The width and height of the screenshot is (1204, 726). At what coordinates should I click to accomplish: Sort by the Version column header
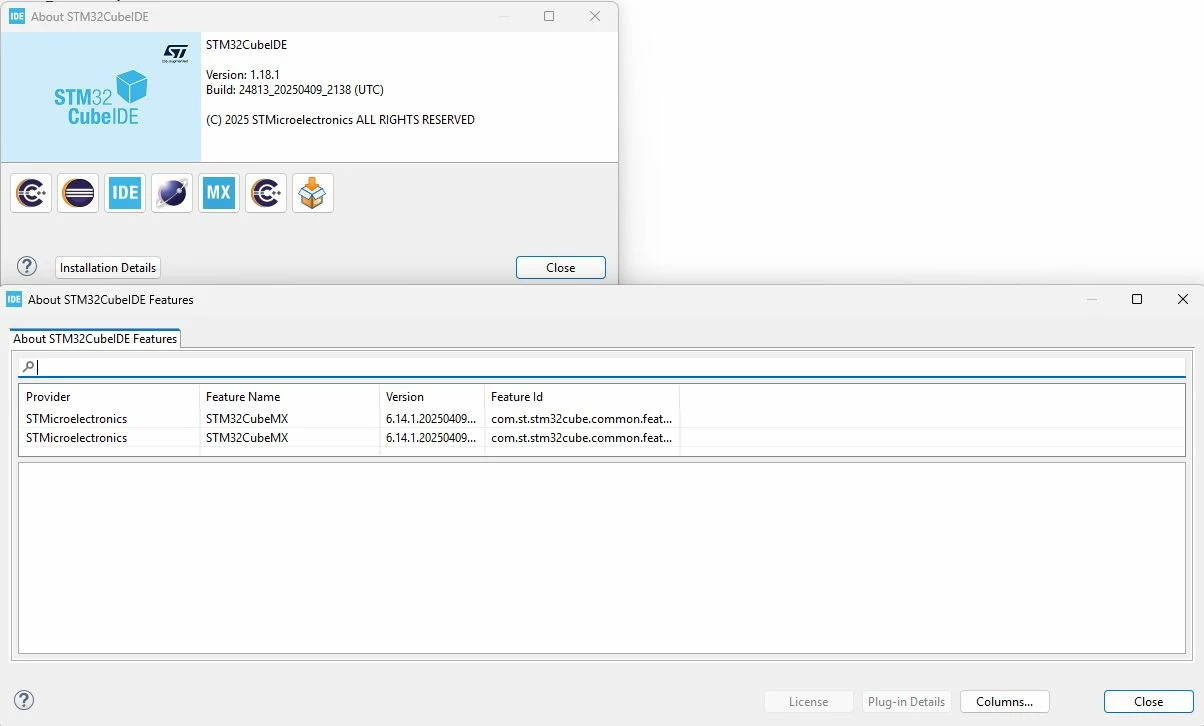(432, 397)
